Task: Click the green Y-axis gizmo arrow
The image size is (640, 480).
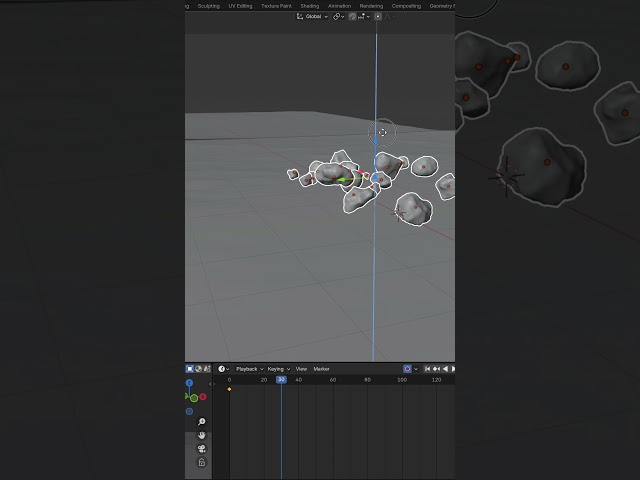Action: [341, 180]
